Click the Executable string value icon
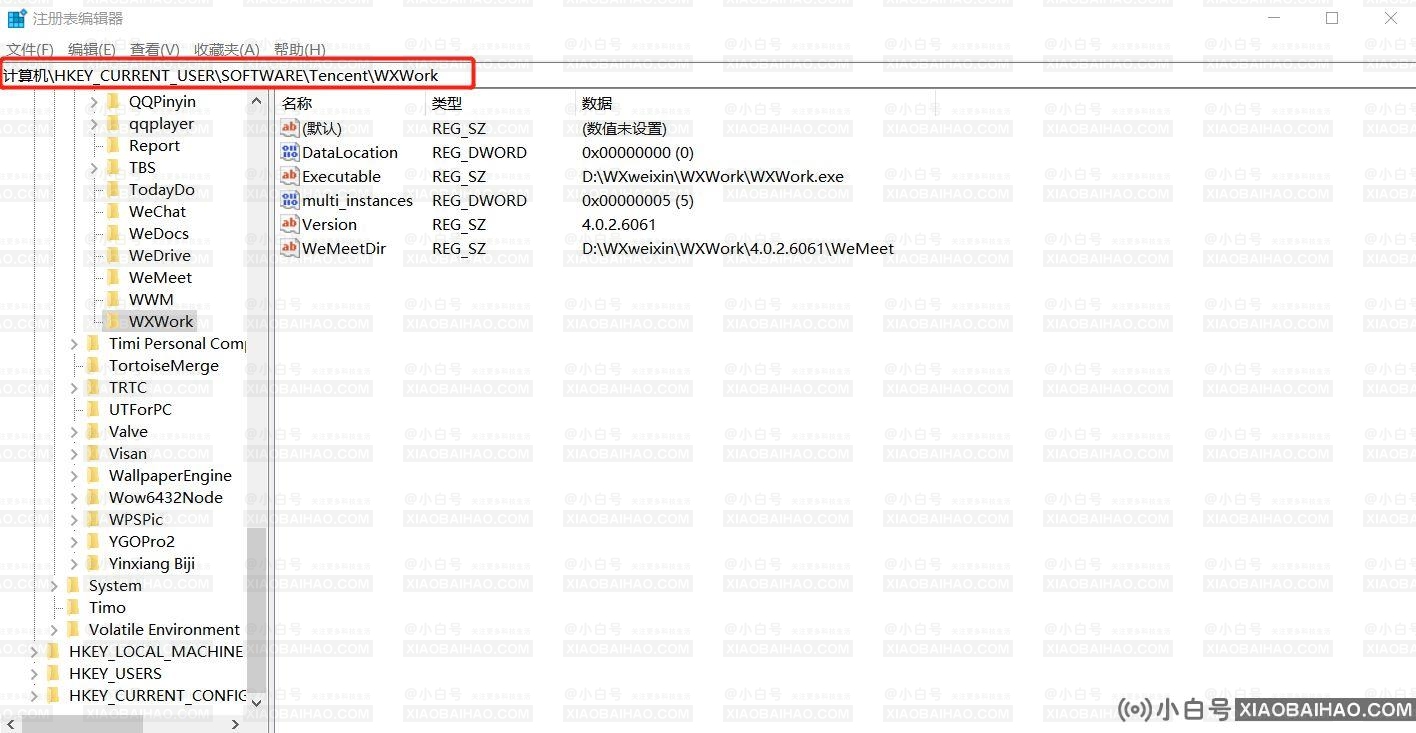 click(x=290, y=176)
